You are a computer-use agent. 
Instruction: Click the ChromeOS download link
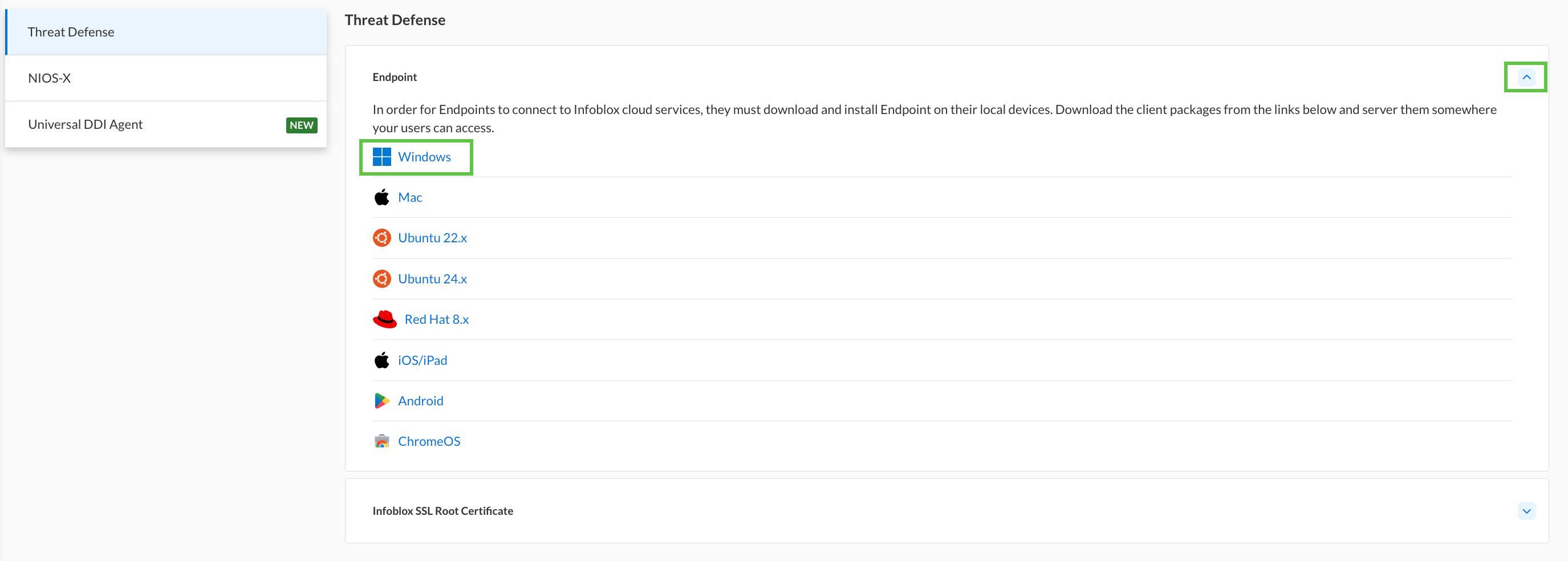[429, 441]
